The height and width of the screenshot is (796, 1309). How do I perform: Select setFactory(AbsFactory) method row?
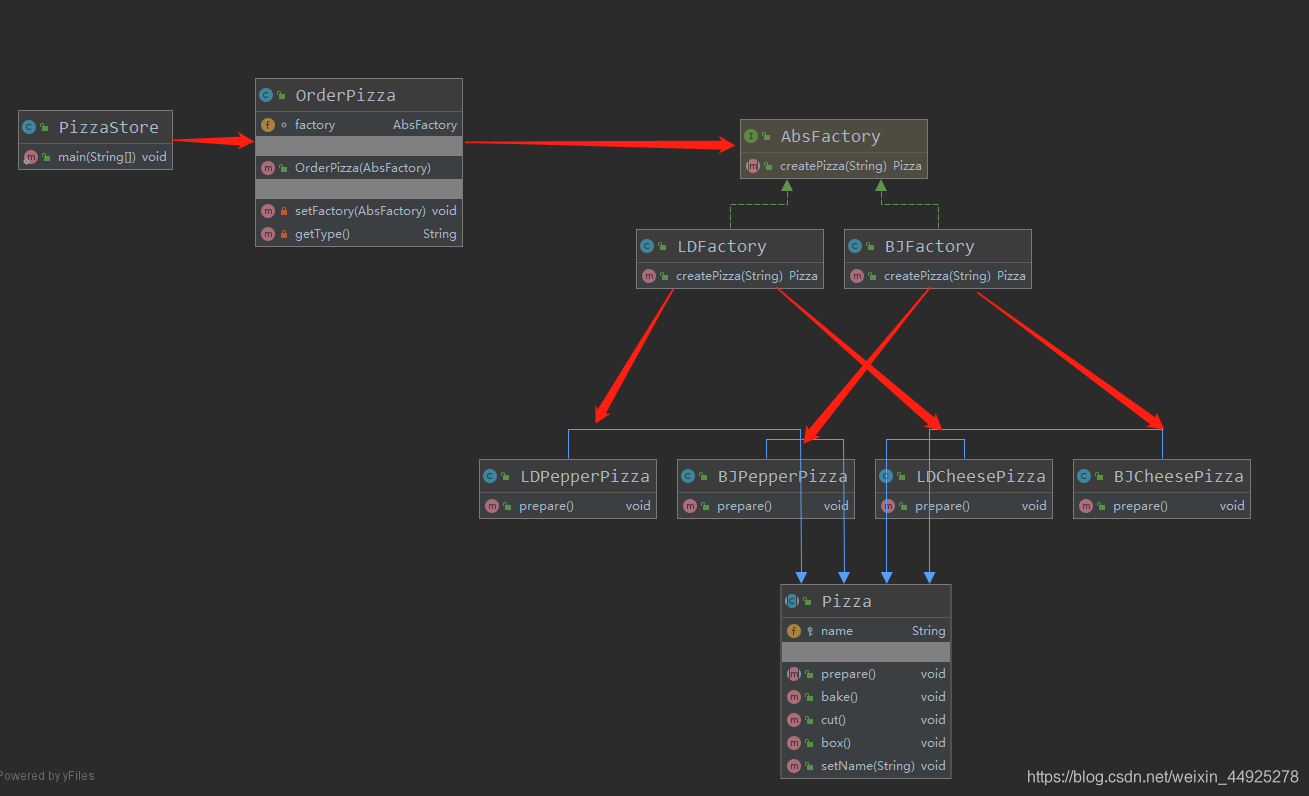359,211
